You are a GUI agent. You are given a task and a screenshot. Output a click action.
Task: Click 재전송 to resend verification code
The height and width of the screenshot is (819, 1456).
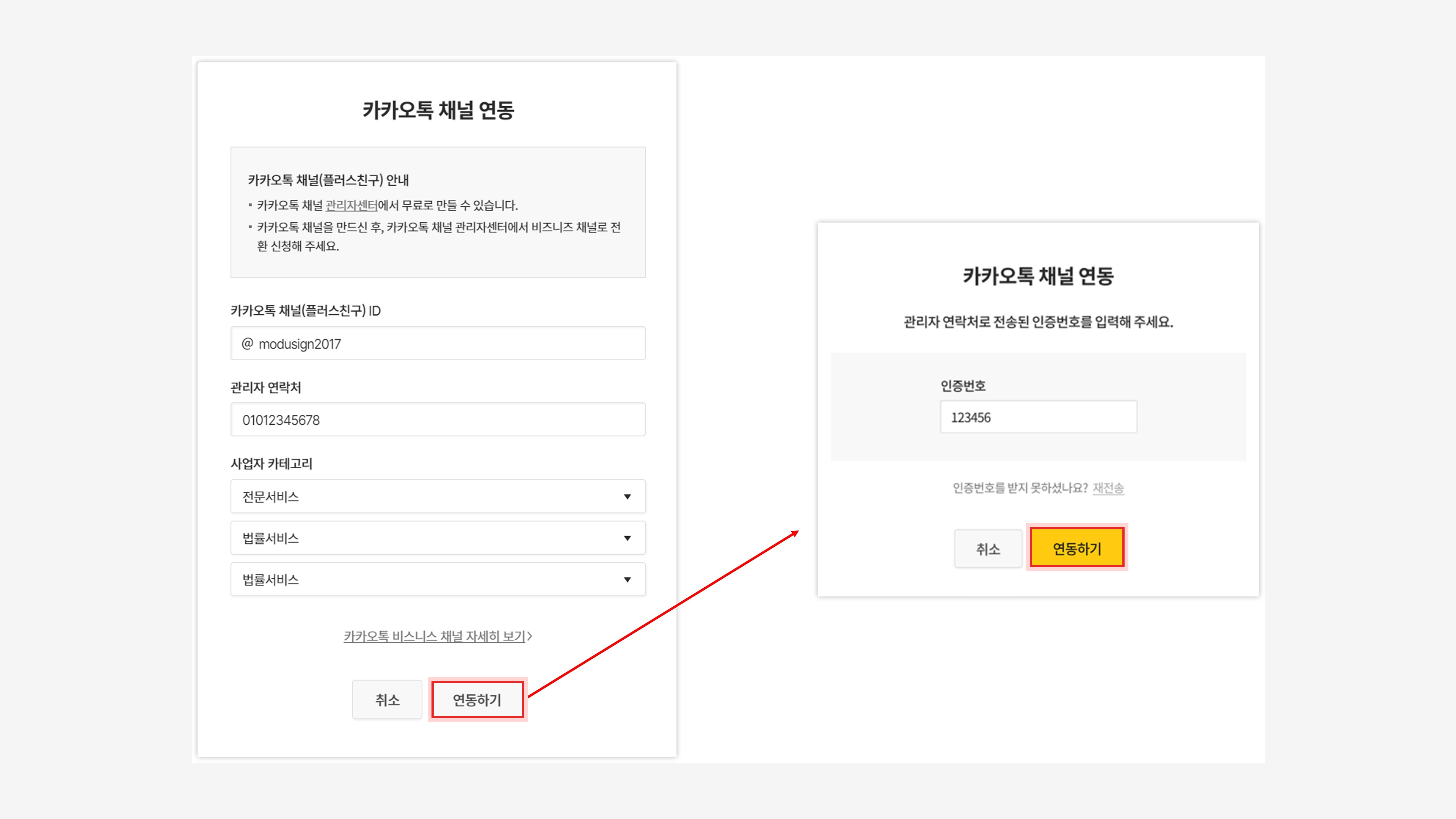click(x=1108, y=488)
